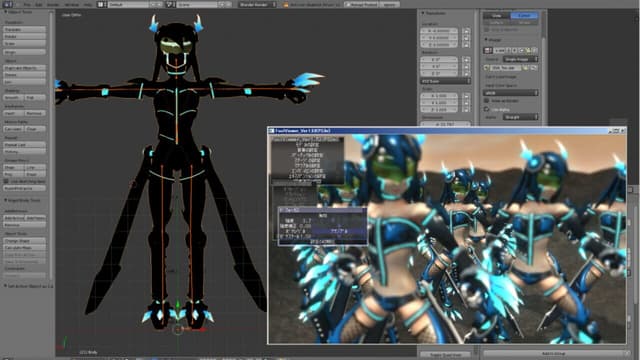The height and width of the screenshot is (360, 640).
Task: Click the reload image icon
Action: click(534, 68)
